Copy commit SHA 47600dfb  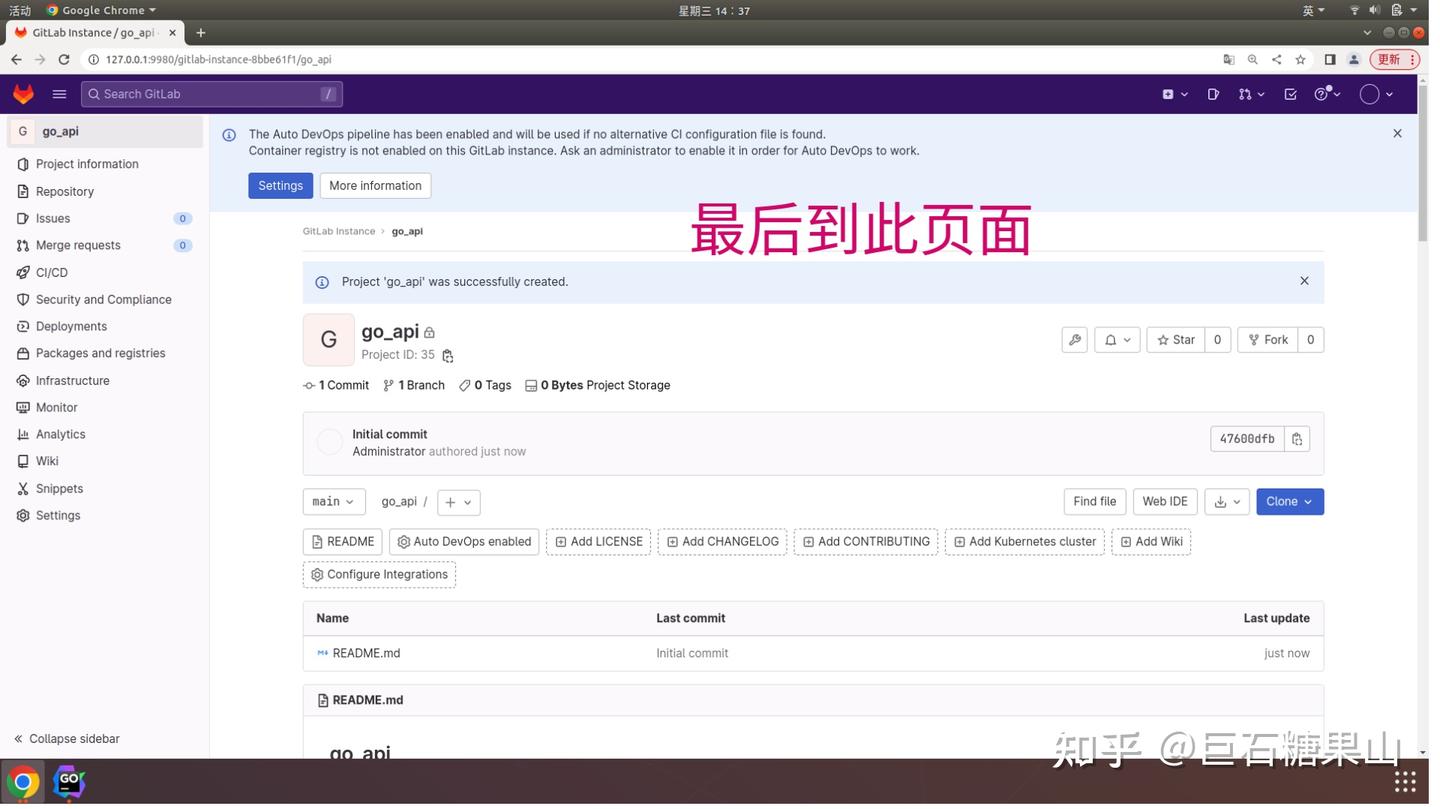1297,439
